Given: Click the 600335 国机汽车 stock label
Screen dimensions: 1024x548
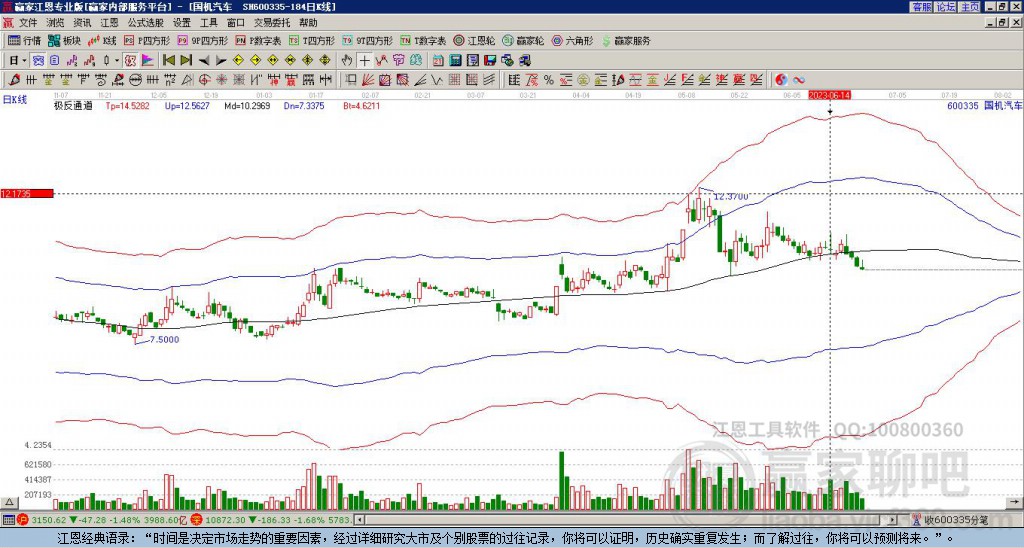Looking at the screenshot, I should pos(984,105).
